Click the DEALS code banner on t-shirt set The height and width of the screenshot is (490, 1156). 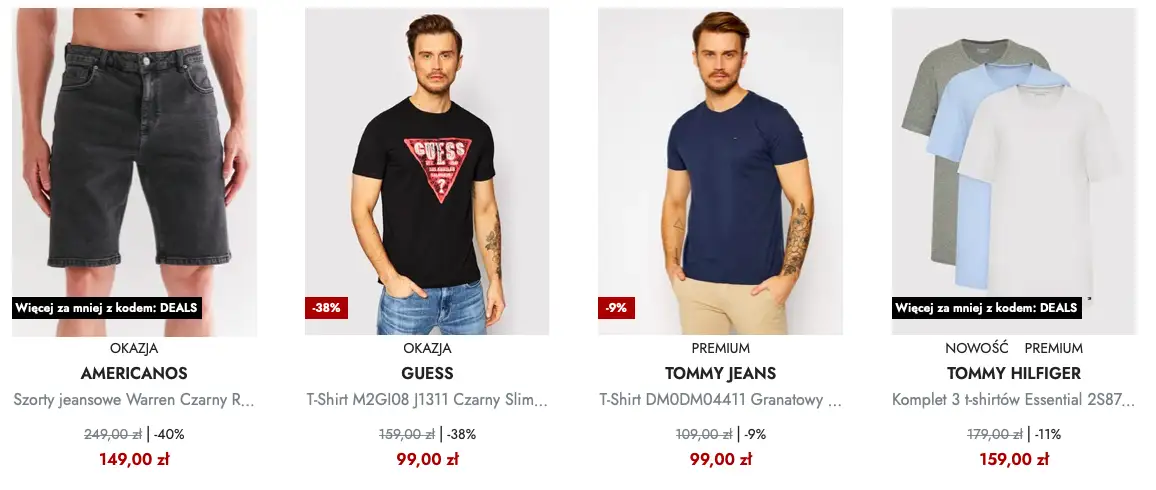[x=986, y=308]
